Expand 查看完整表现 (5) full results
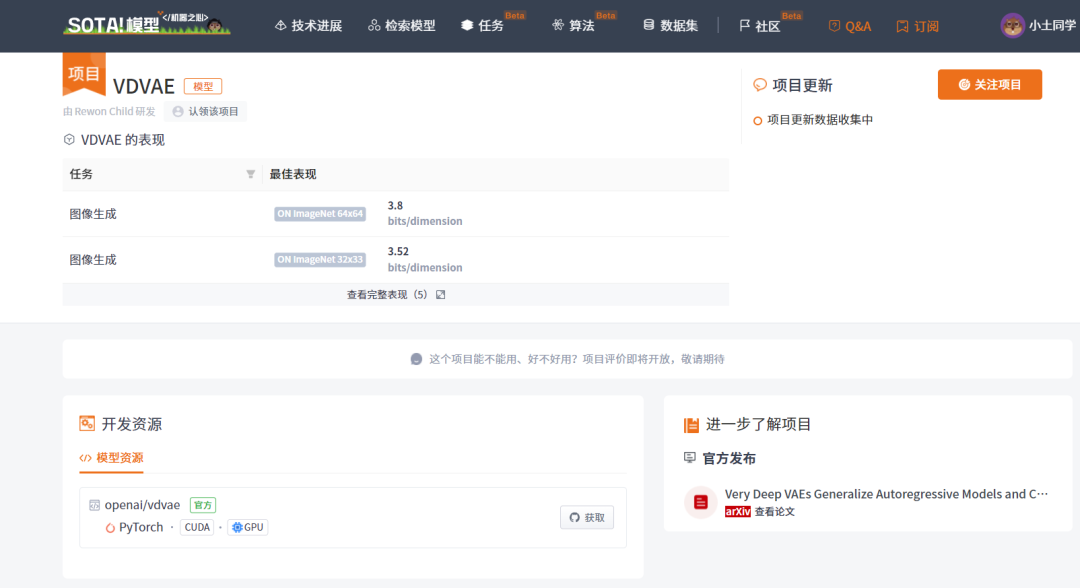The width and height of the screenshot is (1080, 588). [x=395, y=295]
